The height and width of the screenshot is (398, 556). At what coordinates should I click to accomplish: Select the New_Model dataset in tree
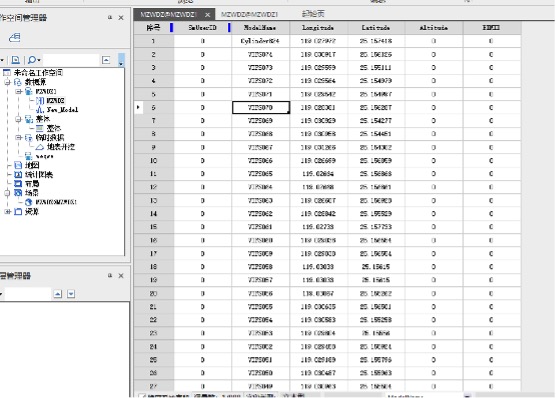(x=62, y=110)
